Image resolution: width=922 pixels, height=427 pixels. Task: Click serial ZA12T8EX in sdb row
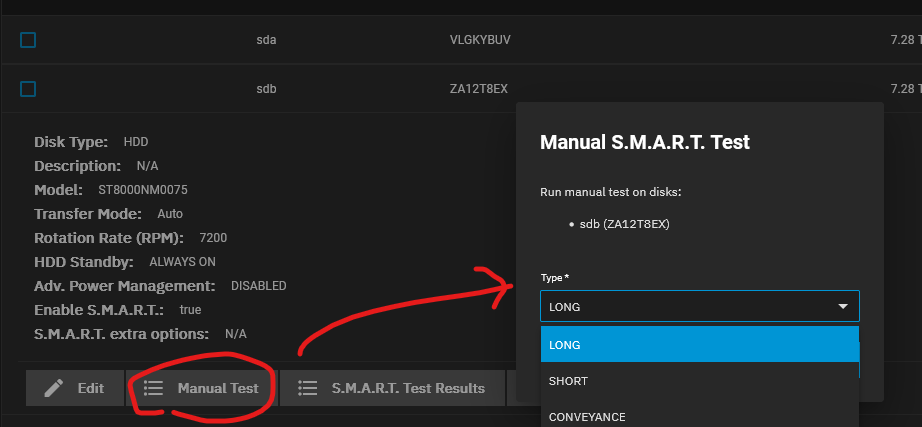(478, 89)
